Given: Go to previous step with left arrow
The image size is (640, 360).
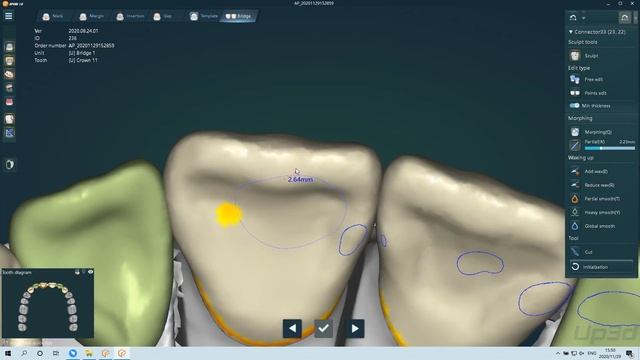Looking at the screenshot, I should click(292, 328).
